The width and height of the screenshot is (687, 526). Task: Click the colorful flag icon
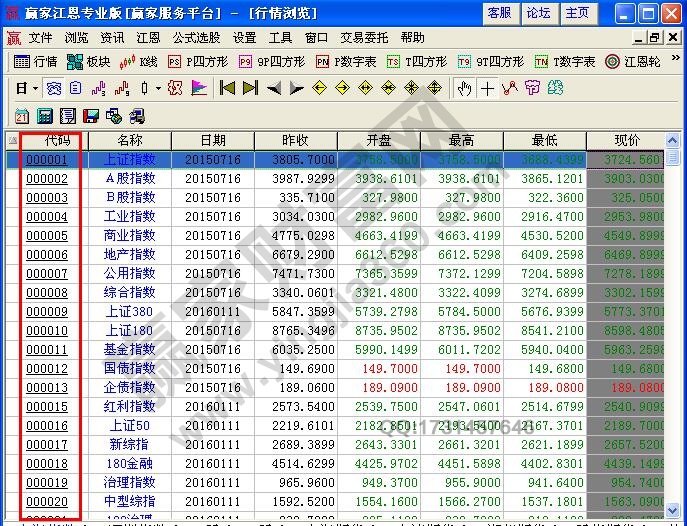click(199, 88)
